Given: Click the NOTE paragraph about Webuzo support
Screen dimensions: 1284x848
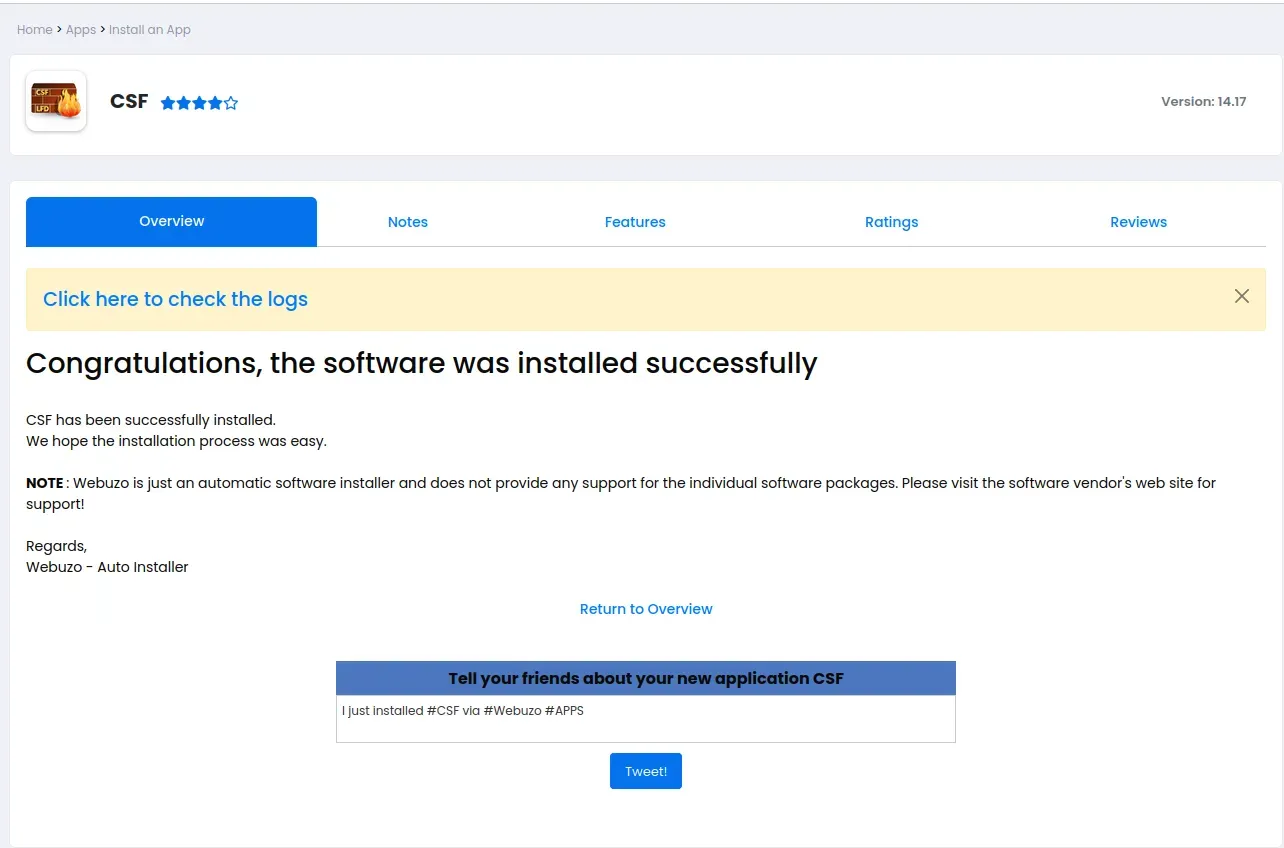Looking at the screenshot, I should point(621,493).
